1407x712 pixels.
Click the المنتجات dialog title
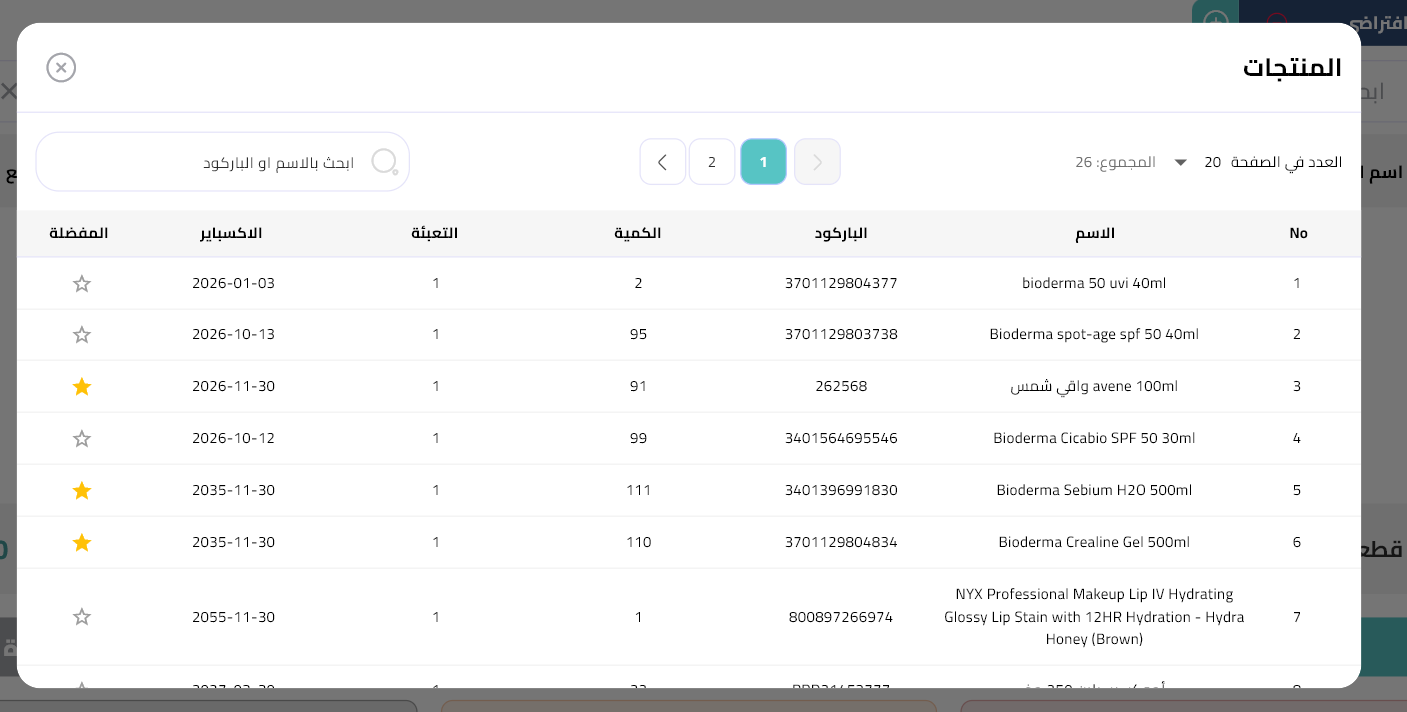point(1292,68)
